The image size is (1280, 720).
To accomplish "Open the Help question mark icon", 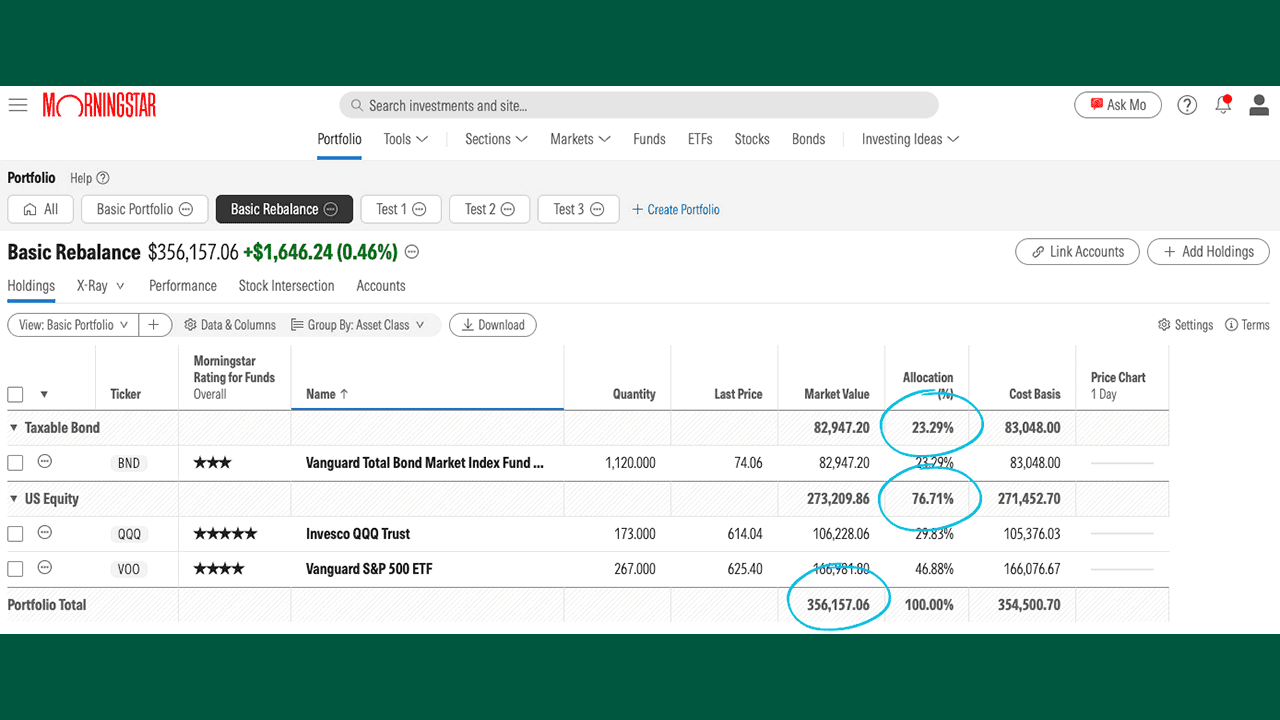I will click(x=1187, y=104).
